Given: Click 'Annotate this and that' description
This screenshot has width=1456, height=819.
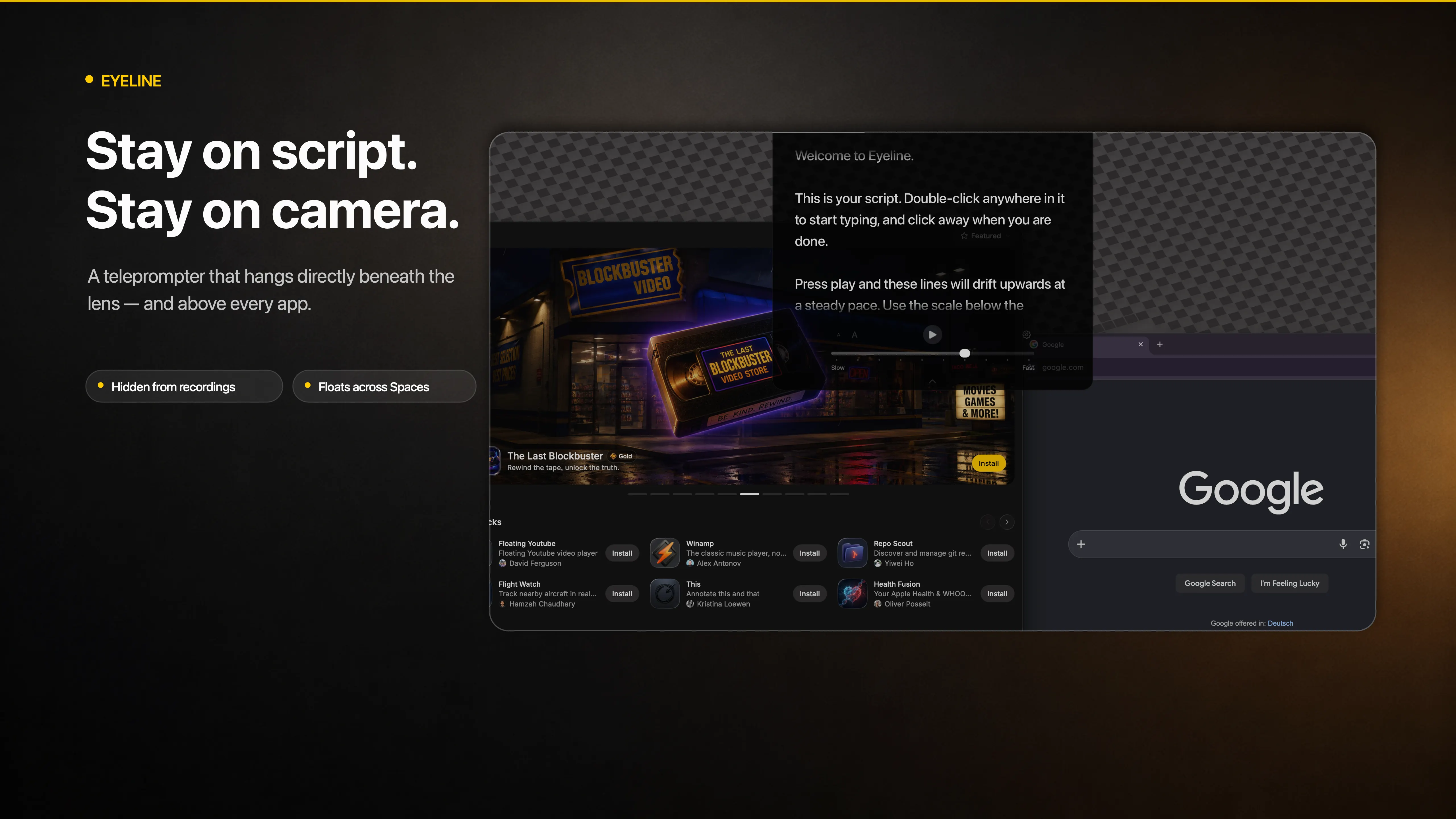Looking at the screenshot, I should 723,594.
